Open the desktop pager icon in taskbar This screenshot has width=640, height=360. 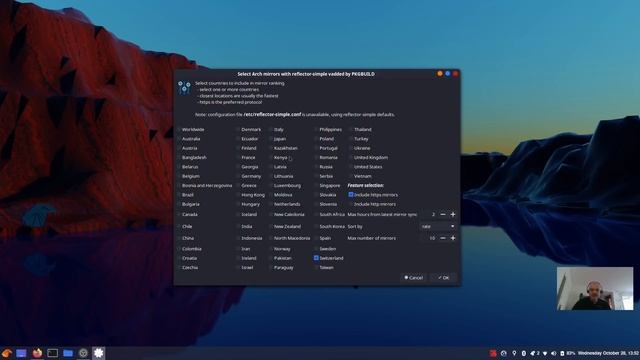click(x=21, y=353)
